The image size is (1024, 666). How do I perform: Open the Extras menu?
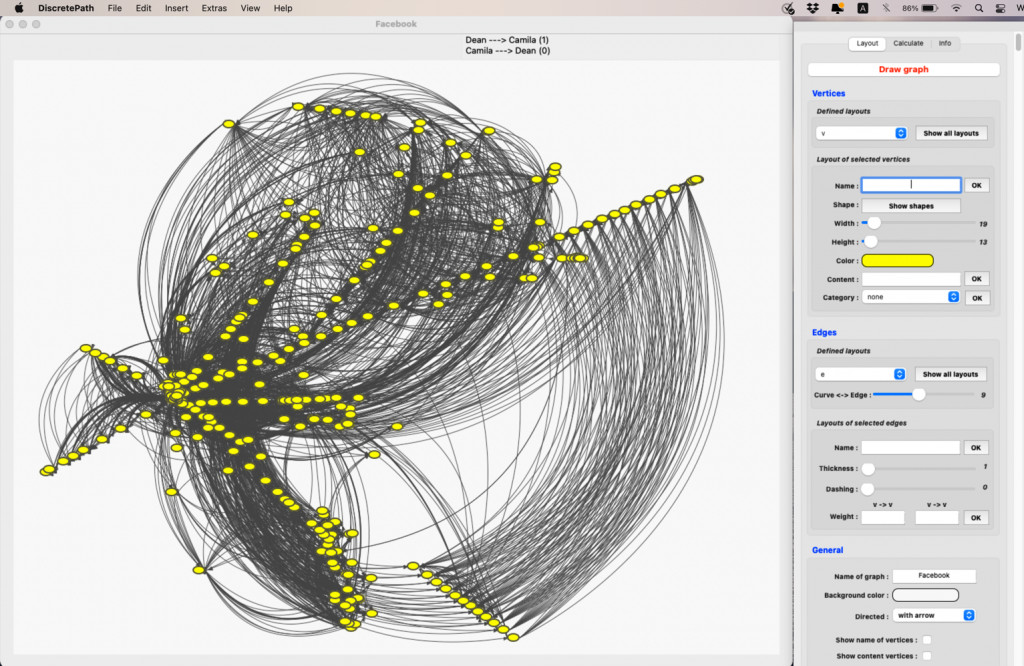click(214, 8)
